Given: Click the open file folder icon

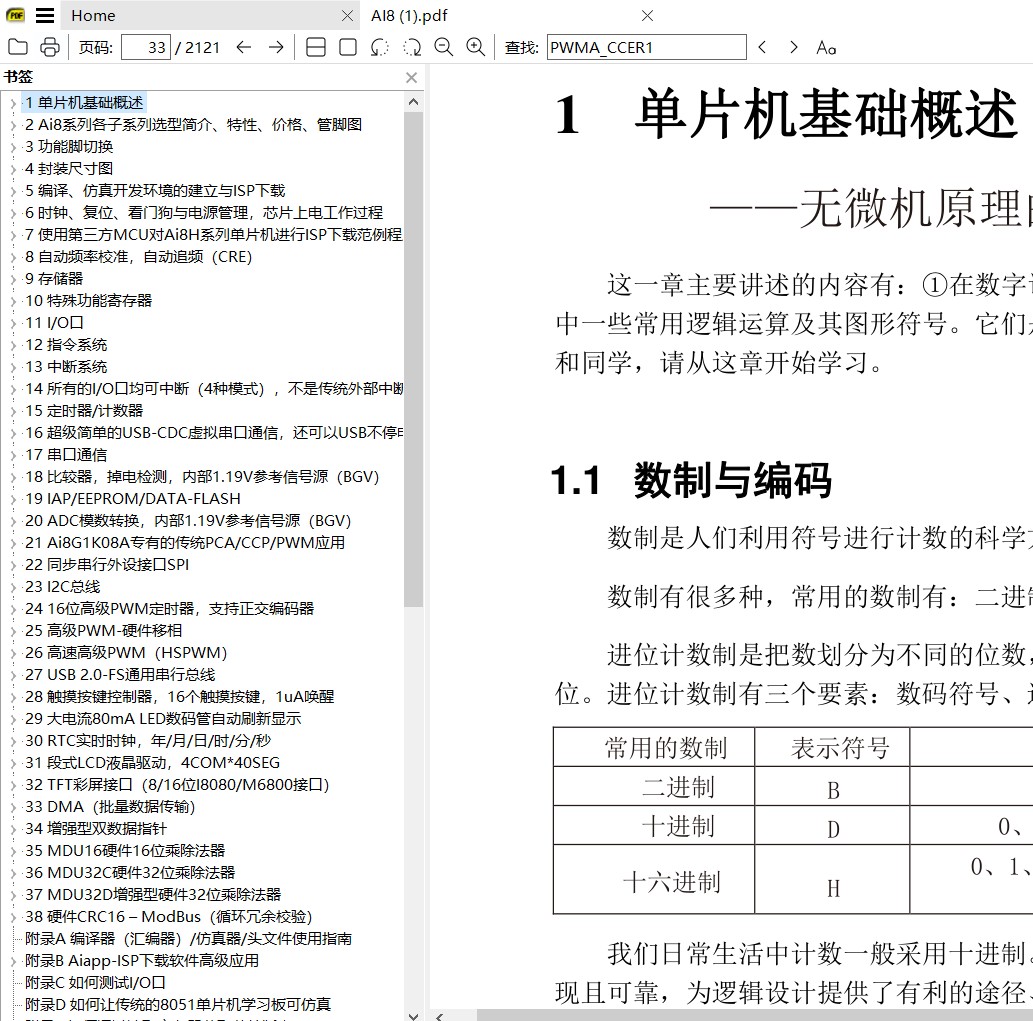Looking at the screenshot, I should click(18, 47).
